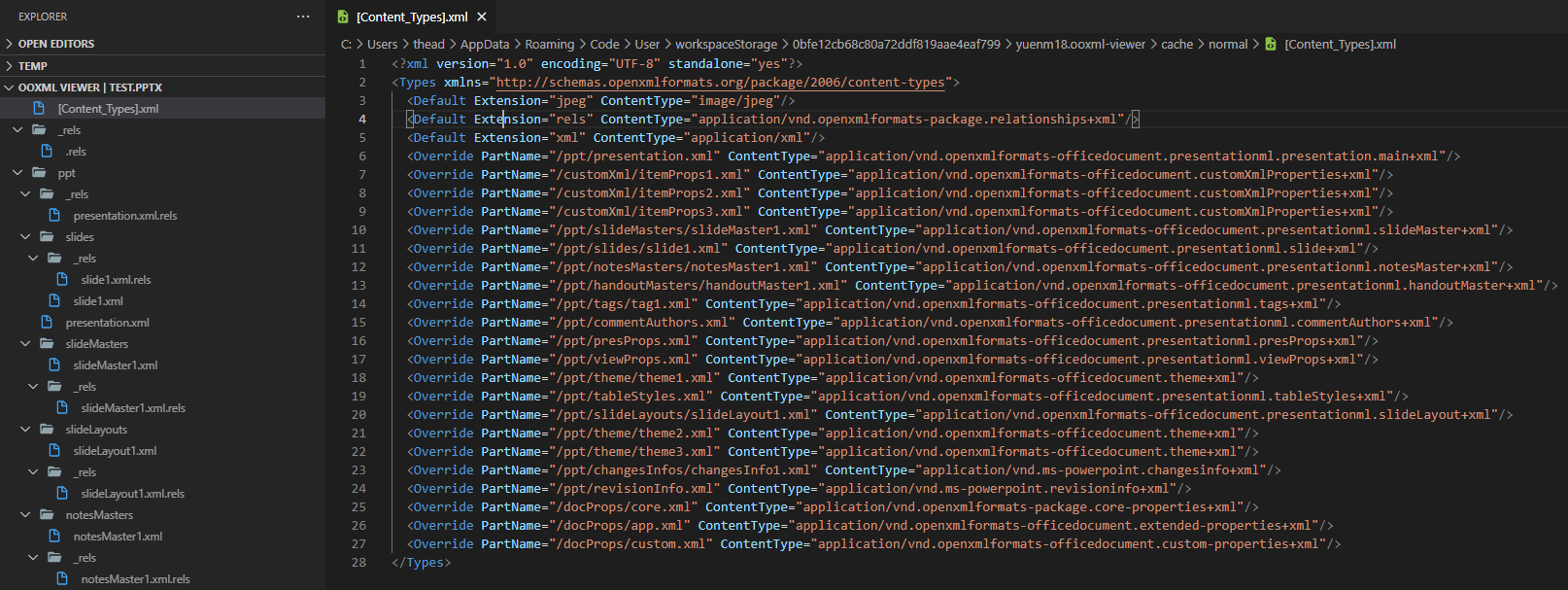
Task: Click the notesMasters folder icon
Action: coord(47,515)
